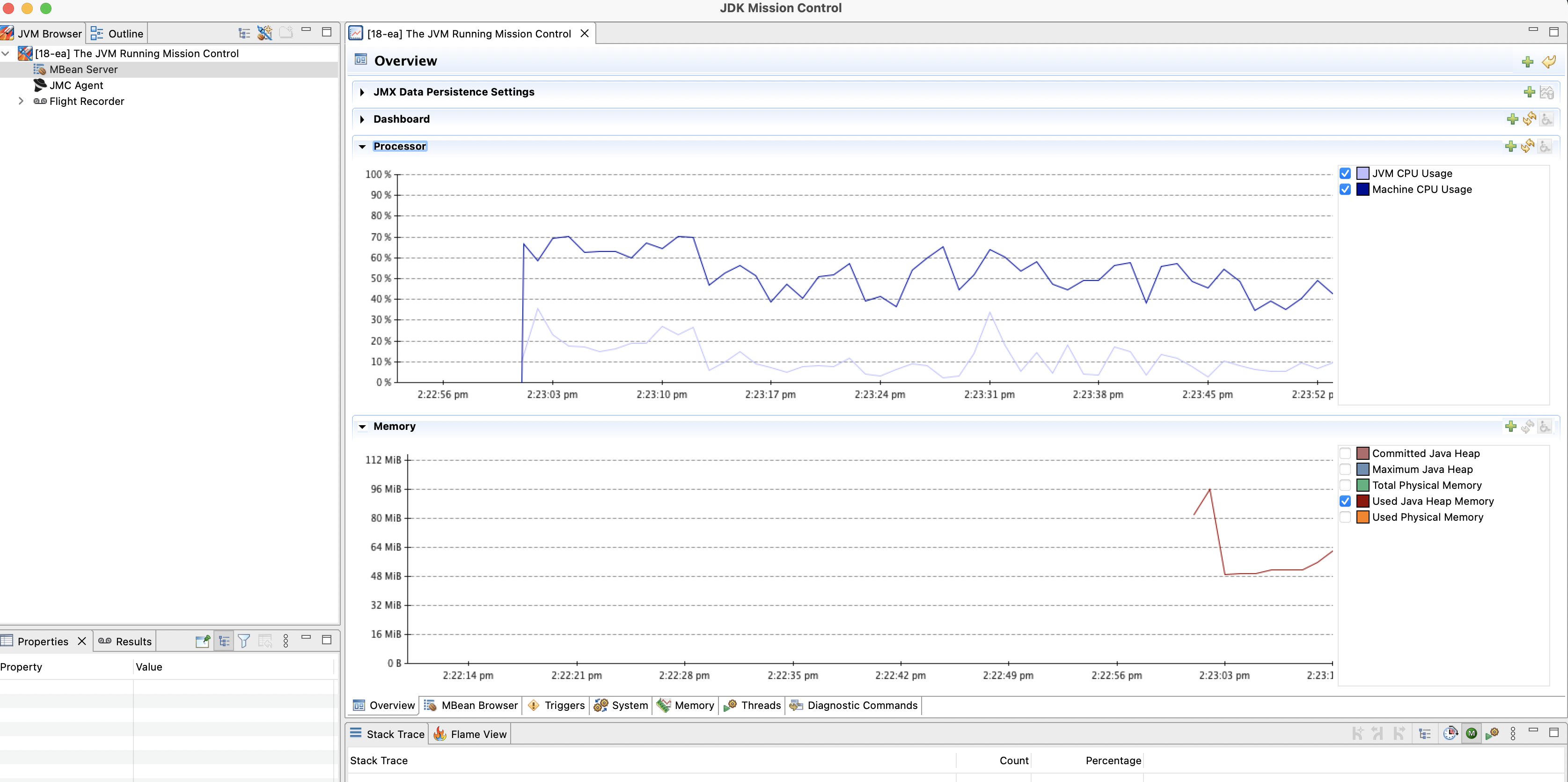The image size is (1568, 782).
Task: Click the add attribute icon in Memory section
Action: coord(1510,426)
